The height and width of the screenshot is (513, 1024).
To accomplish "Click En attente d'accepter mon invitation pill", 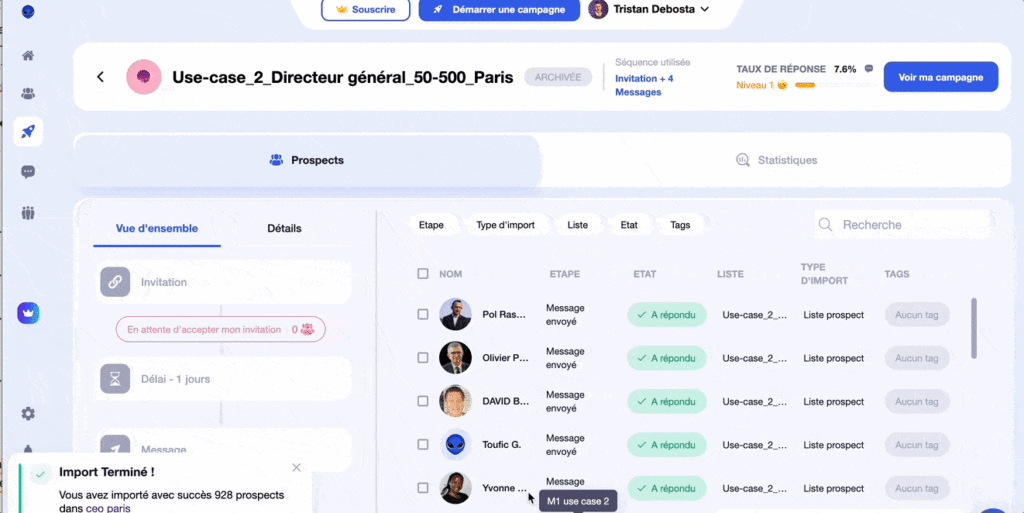I will [221, 330].
